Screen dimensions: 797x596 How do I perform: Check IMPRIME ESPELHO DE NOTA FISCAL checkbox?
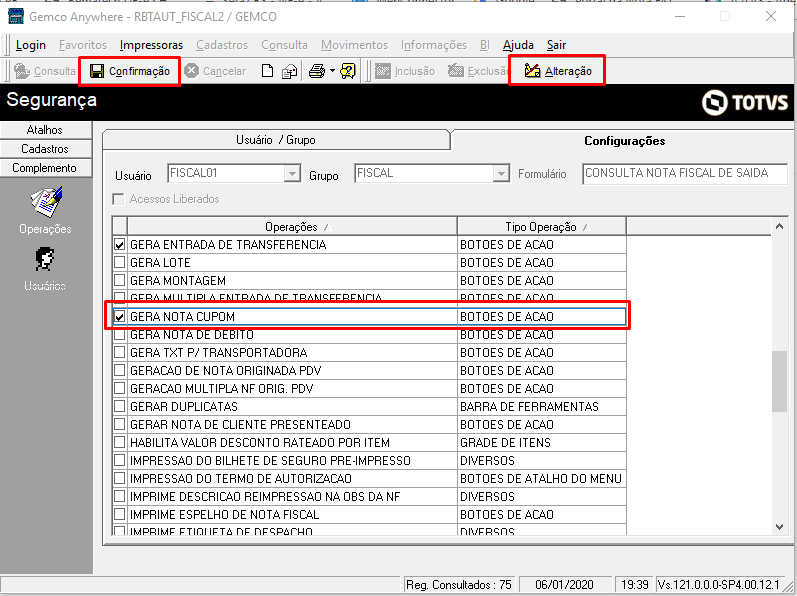pyautogui.click(x=119, y=514)
